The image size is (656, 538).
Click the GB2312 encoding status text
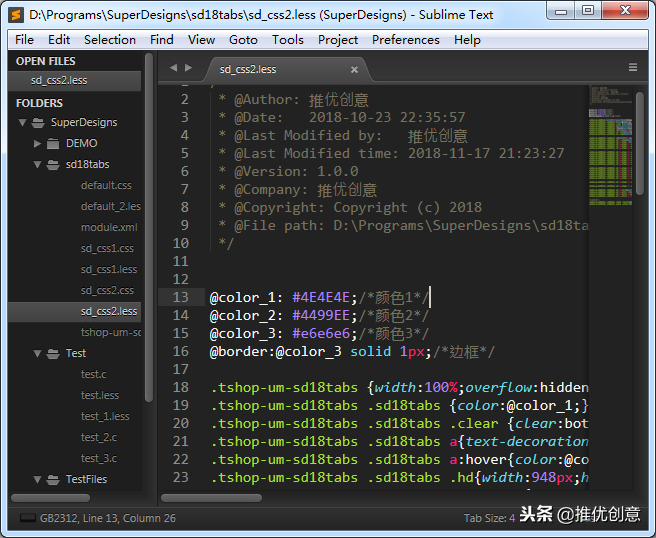tap(108, 518)
